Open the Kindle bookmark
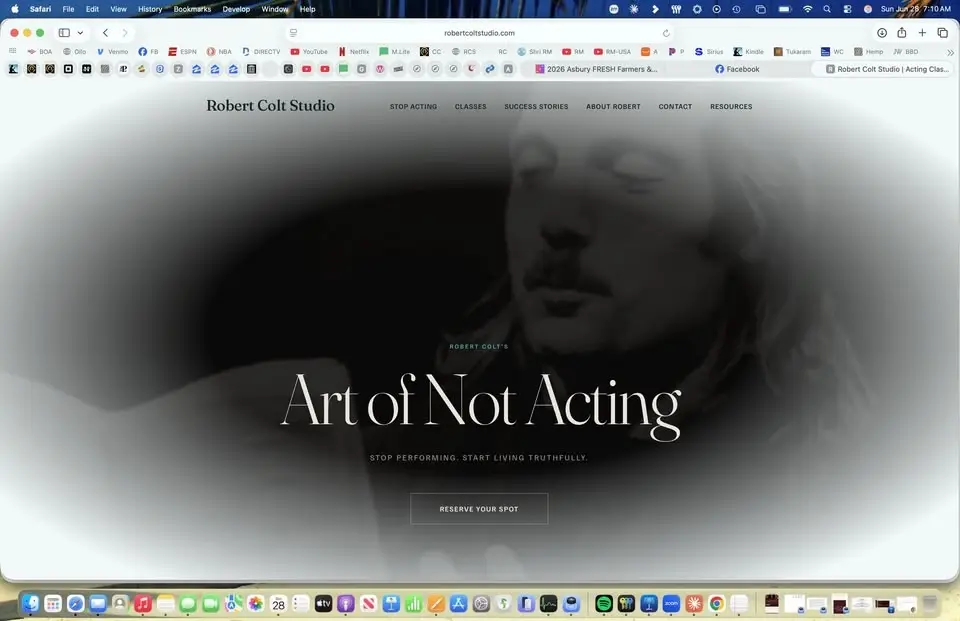The width and height of the screenshot is (960, 621). point(749,52)
